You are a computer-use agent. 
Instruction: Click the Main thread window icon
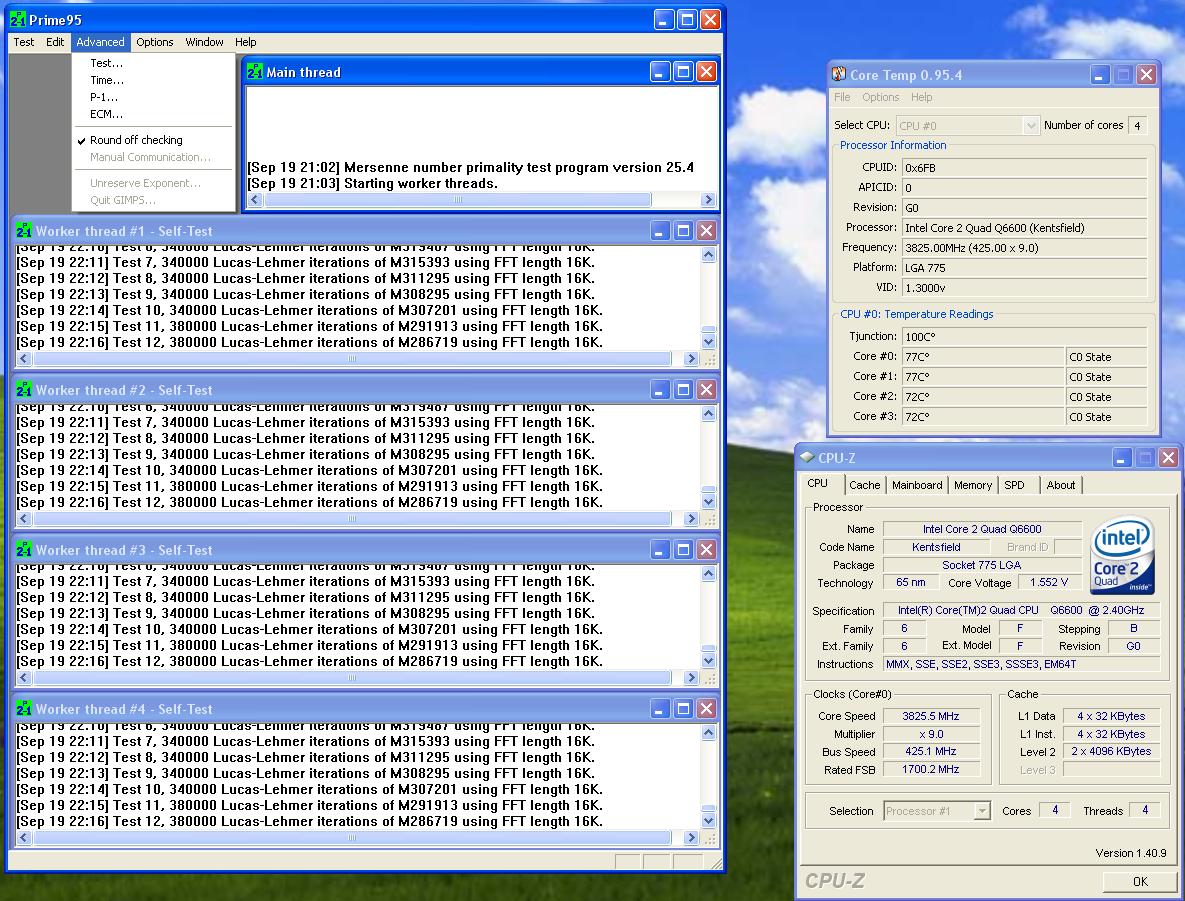click(x=255, y=72)
